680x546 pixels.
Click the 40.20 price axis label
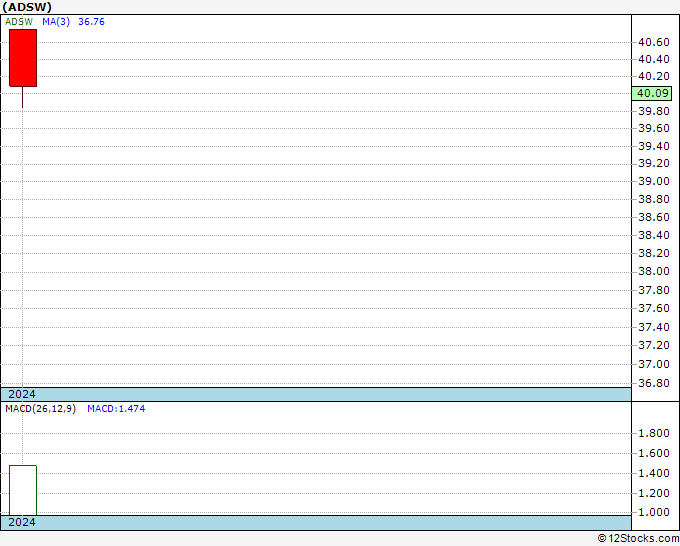point(654,76)
